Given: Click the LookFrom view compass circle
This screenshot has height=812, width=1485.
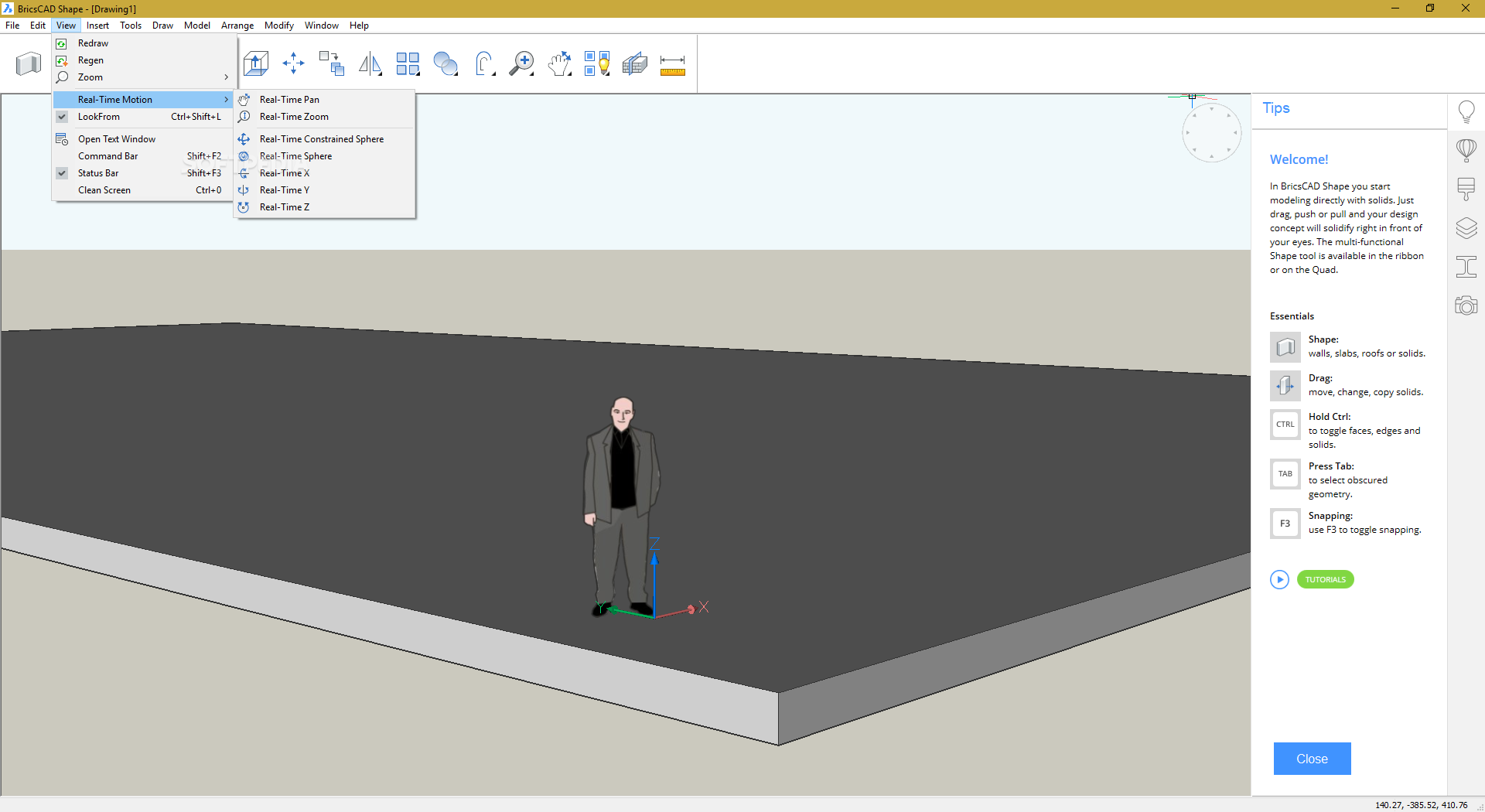Looking at the screenshot, I should click(x=1211, y=132).
